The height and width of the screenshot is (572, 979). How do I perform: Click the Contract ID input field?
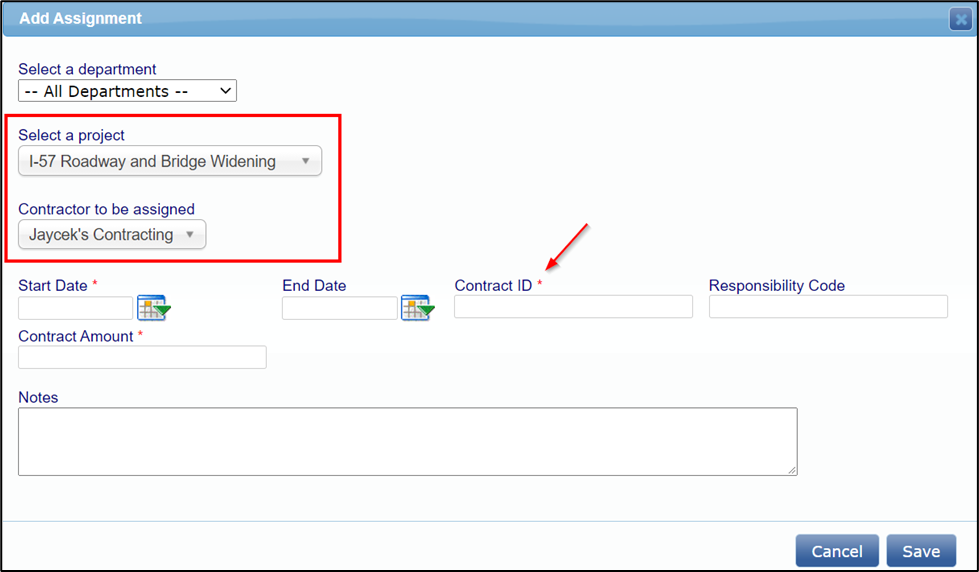pyautogui.click(x=573, y=307)
